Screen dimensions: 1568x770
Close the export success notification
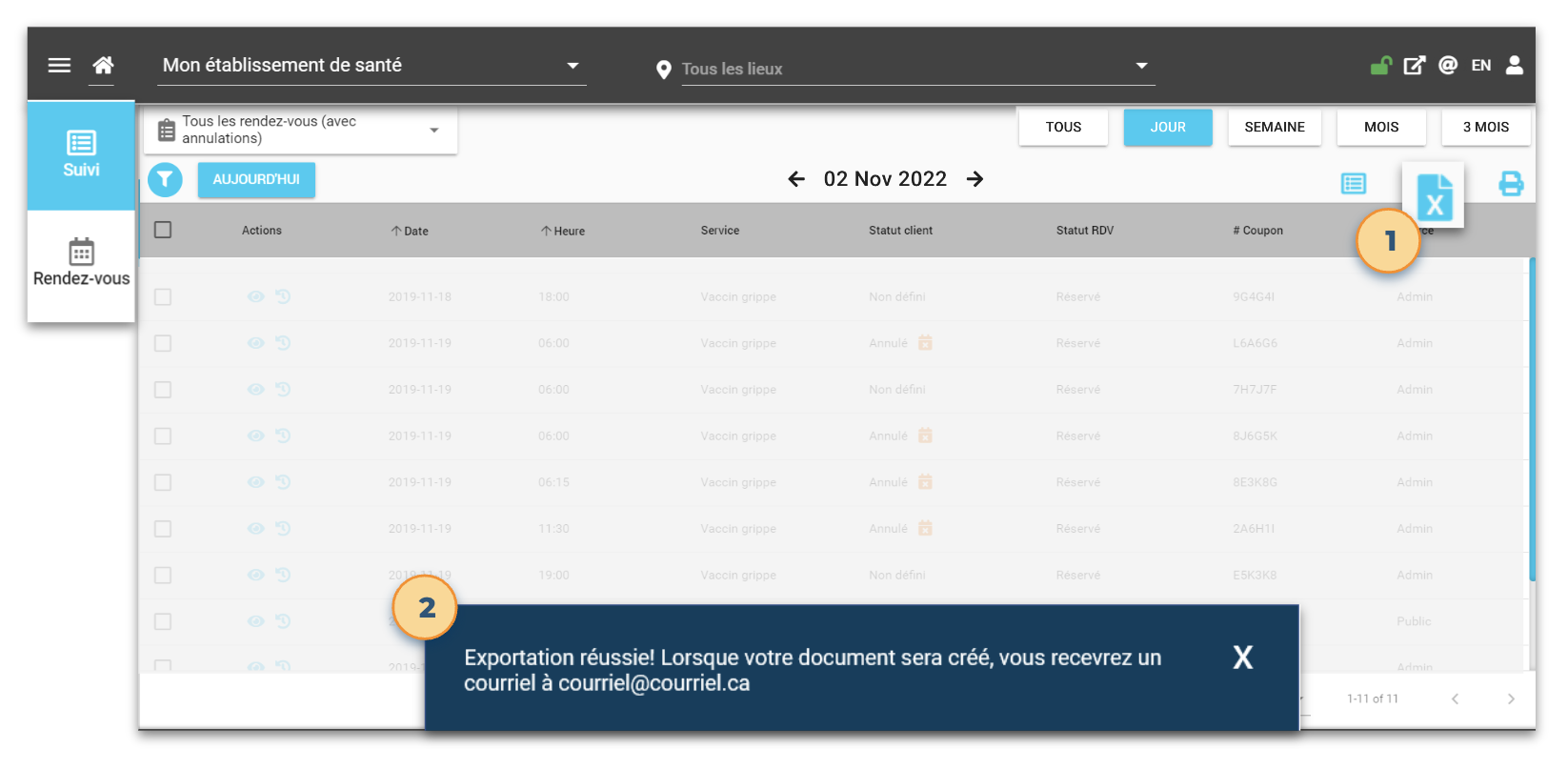point(1243,658)
